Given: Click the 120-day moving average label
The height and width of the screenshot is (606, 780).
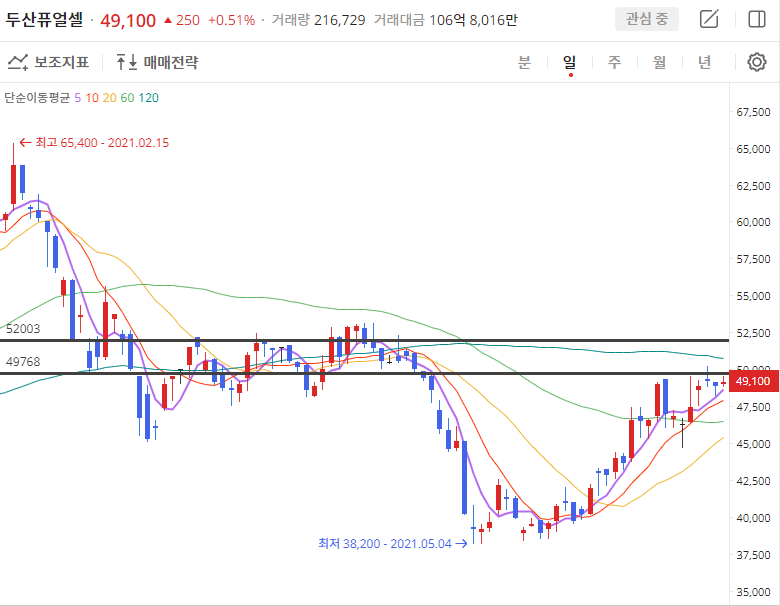Looking at the screenshot, I should coord(149,98).
